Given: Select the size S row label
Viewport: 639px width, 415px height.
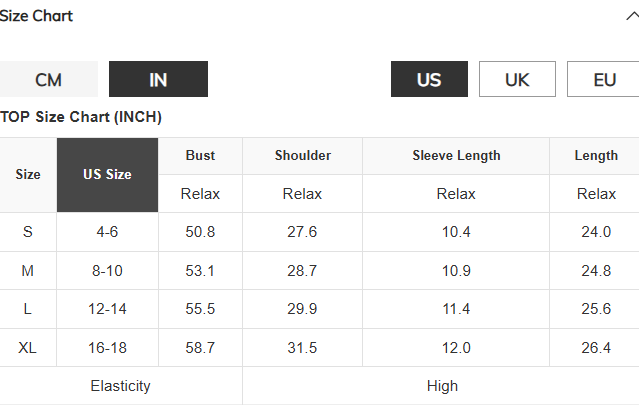Looking at the screenshot, I should 28,232.
